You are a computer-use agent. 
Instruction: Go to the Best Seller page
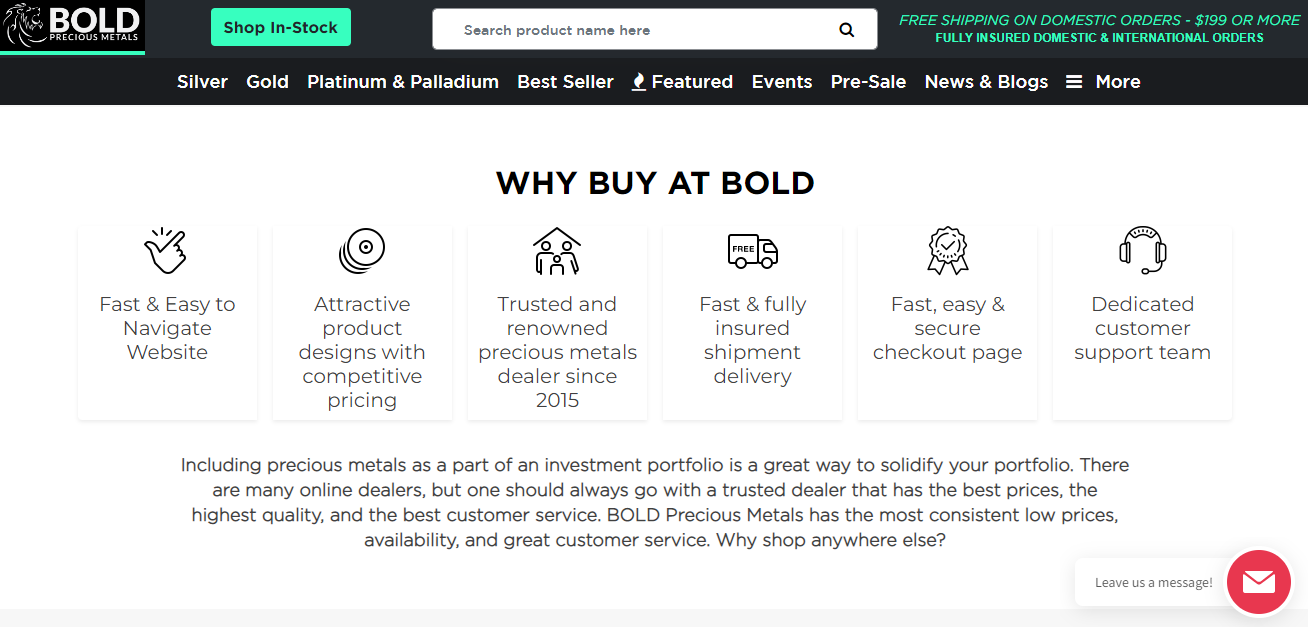565,82
